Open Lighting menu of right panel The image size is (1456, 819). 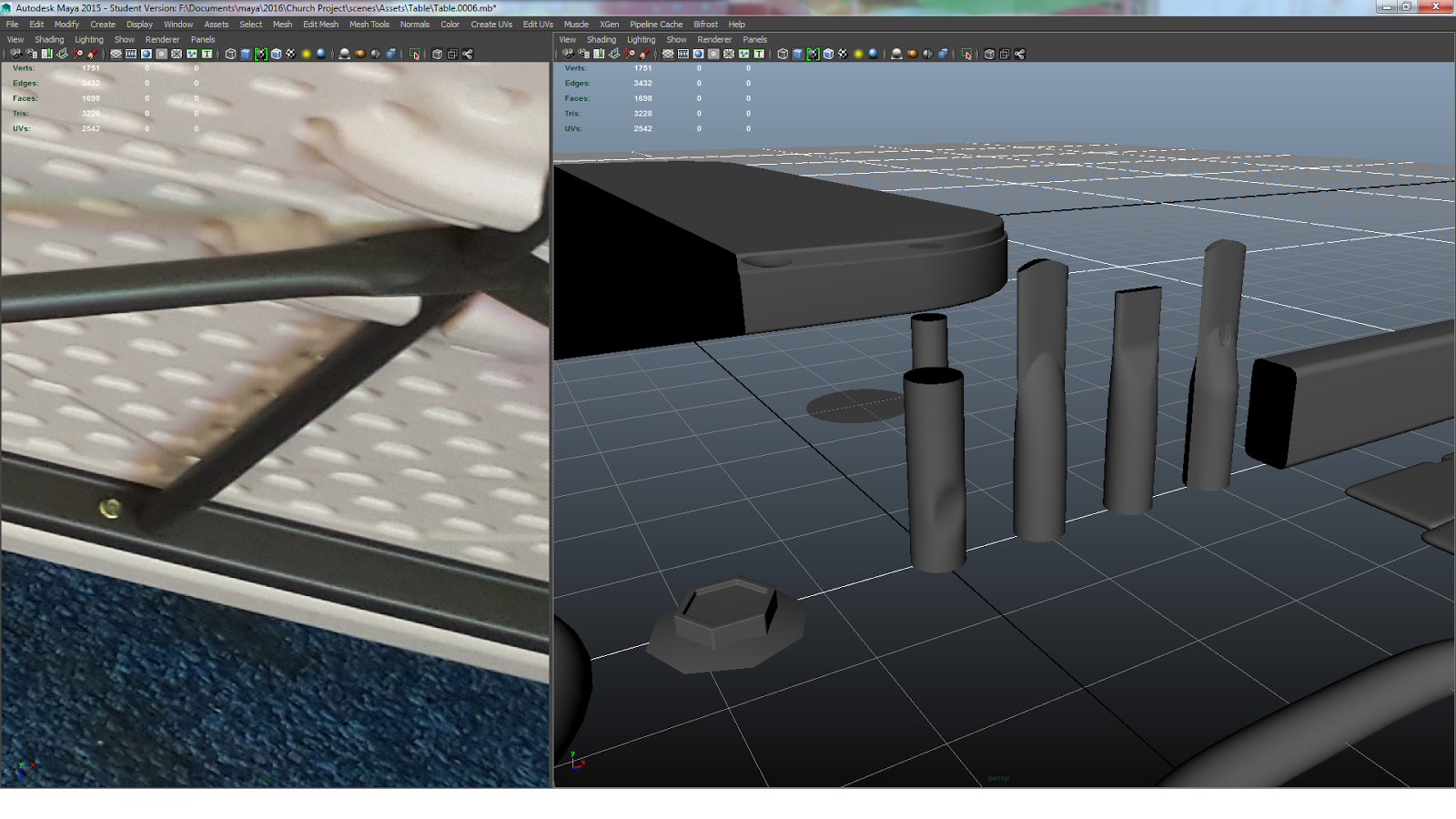tap(642, 40)
